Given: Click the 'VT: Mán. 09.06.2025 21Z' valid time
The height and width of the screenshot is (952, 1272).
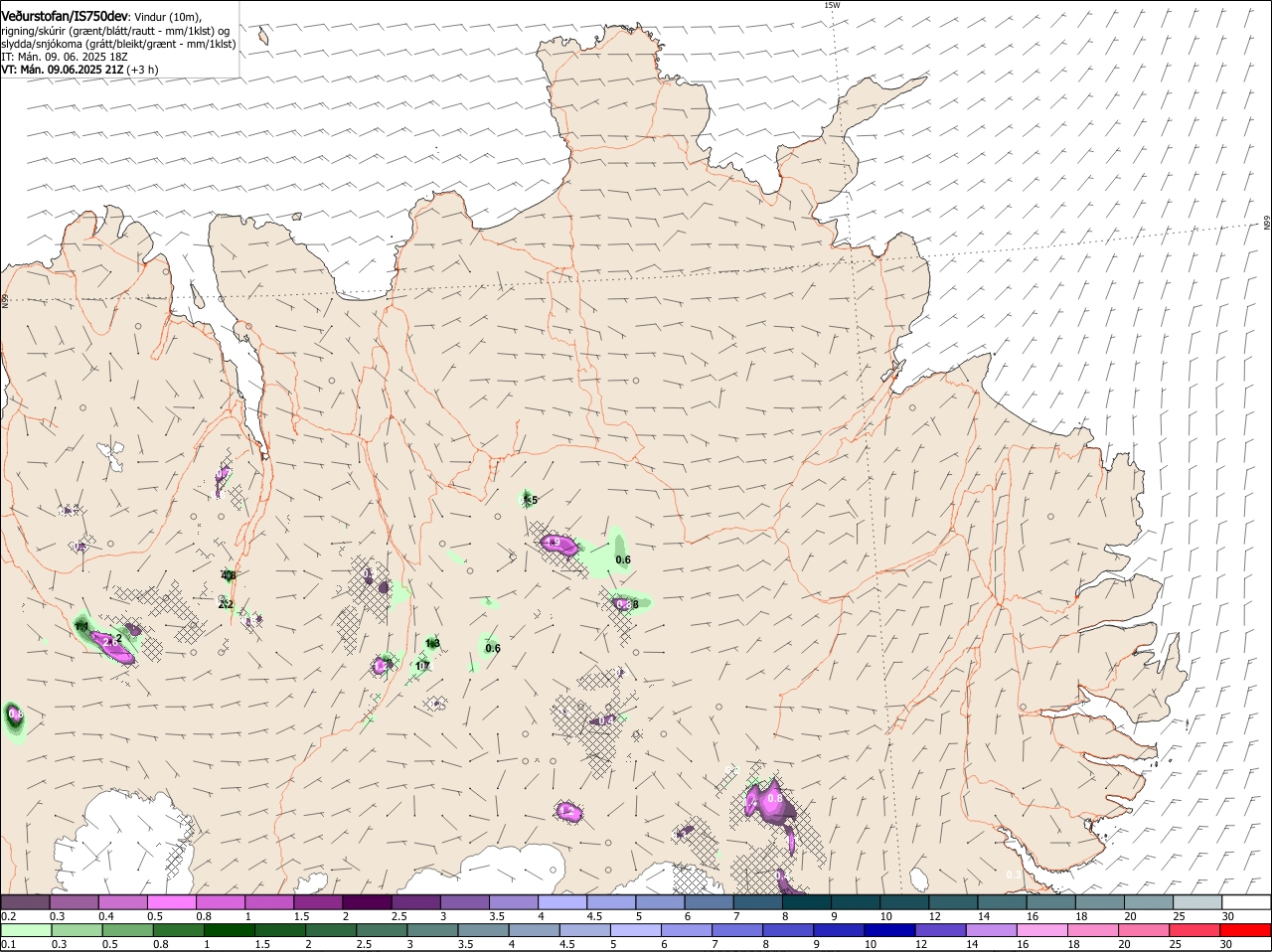Looking at the screenshot, I should (64, 70).
